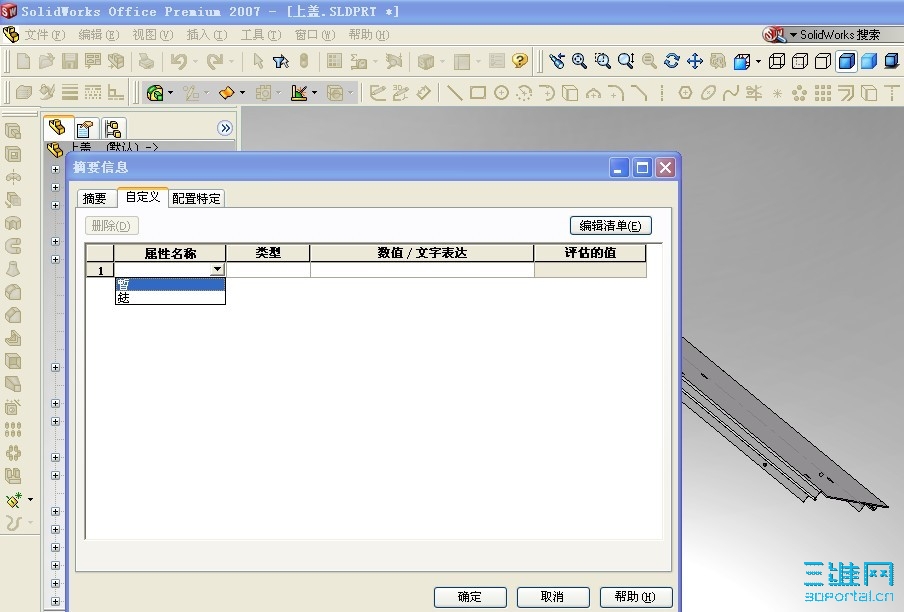Select the Polygon sketch tool
Viewport: 904px width, 612px height.
tap(685, 93)
